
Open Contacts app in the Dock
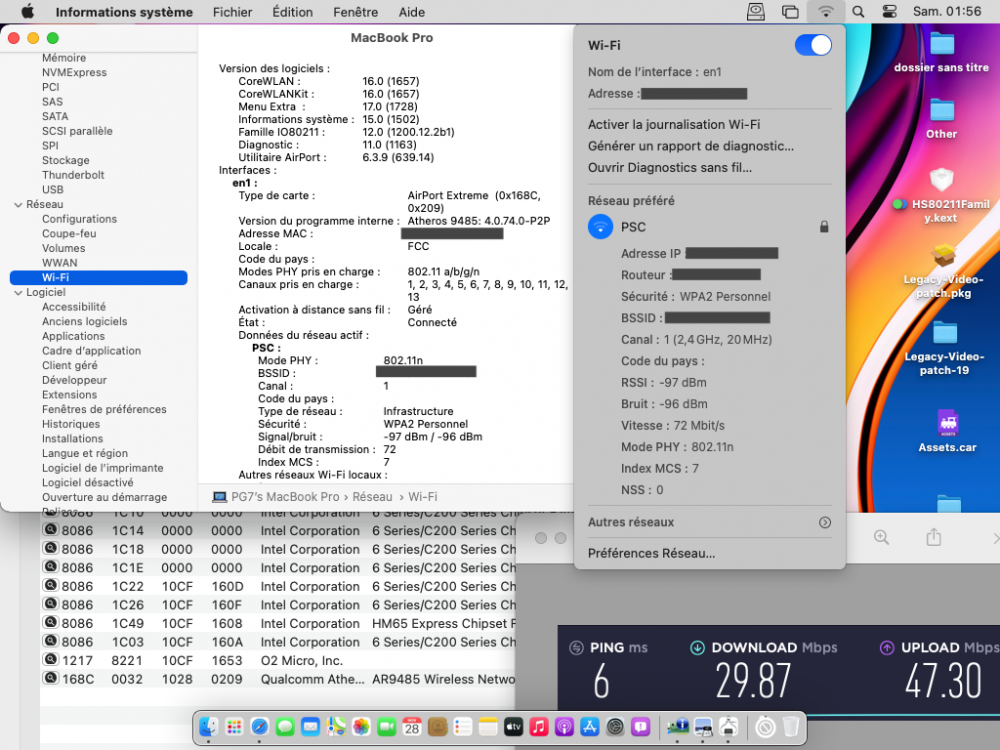438,726
